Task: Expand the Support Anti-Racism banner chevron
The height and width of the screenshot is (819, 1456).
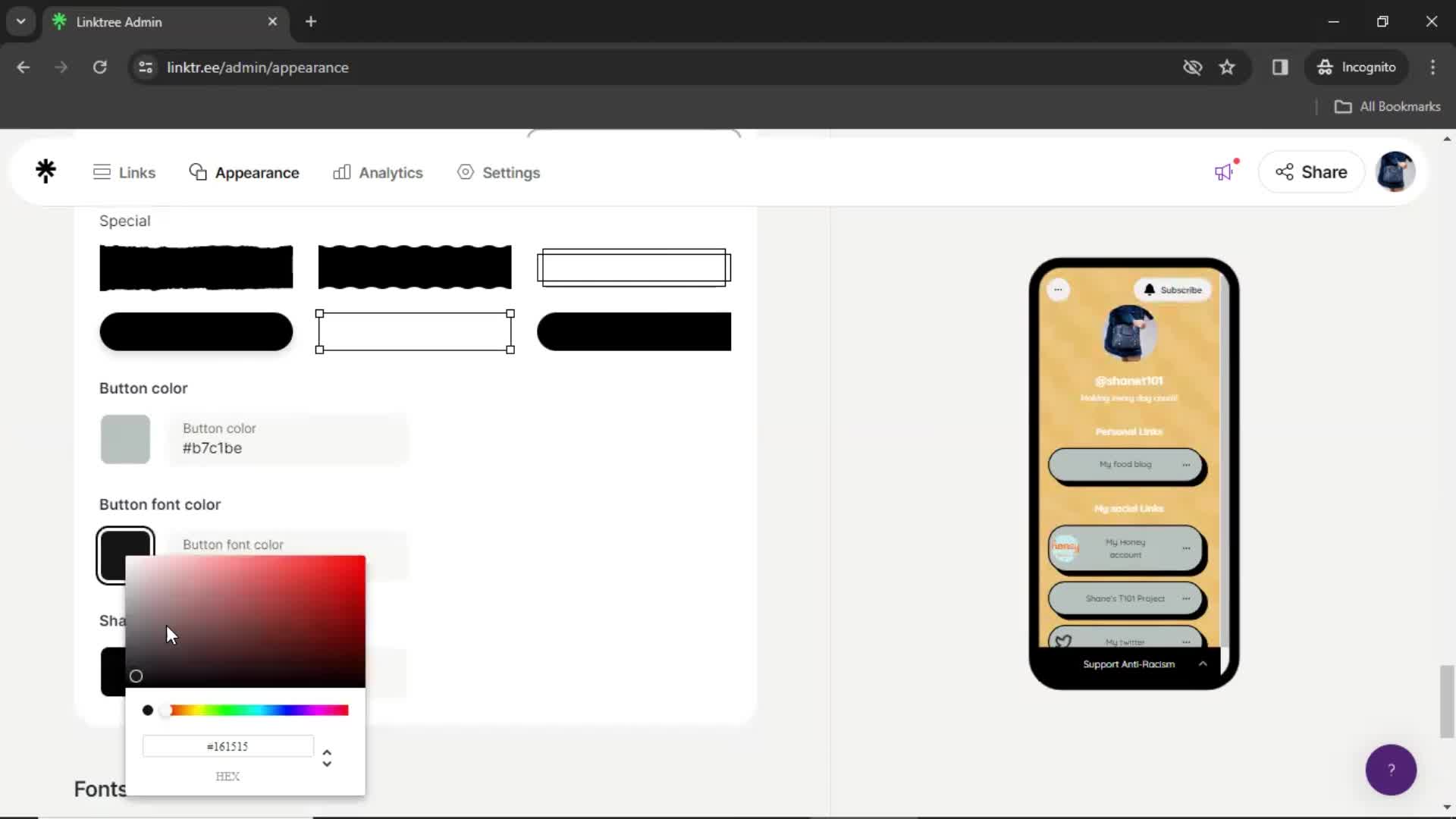Action: click(x=1203, y=664)
